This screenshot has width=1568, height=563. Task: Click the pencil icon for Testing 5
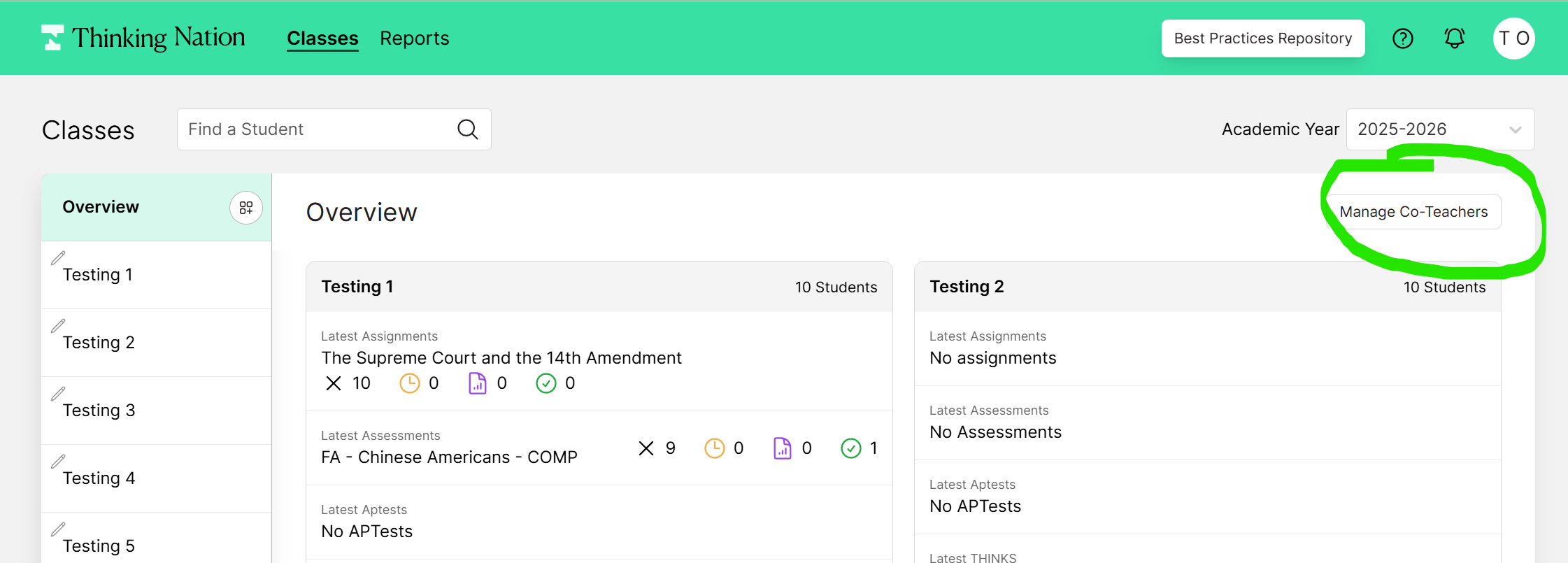pyautogui.click(x=58, y=529)
